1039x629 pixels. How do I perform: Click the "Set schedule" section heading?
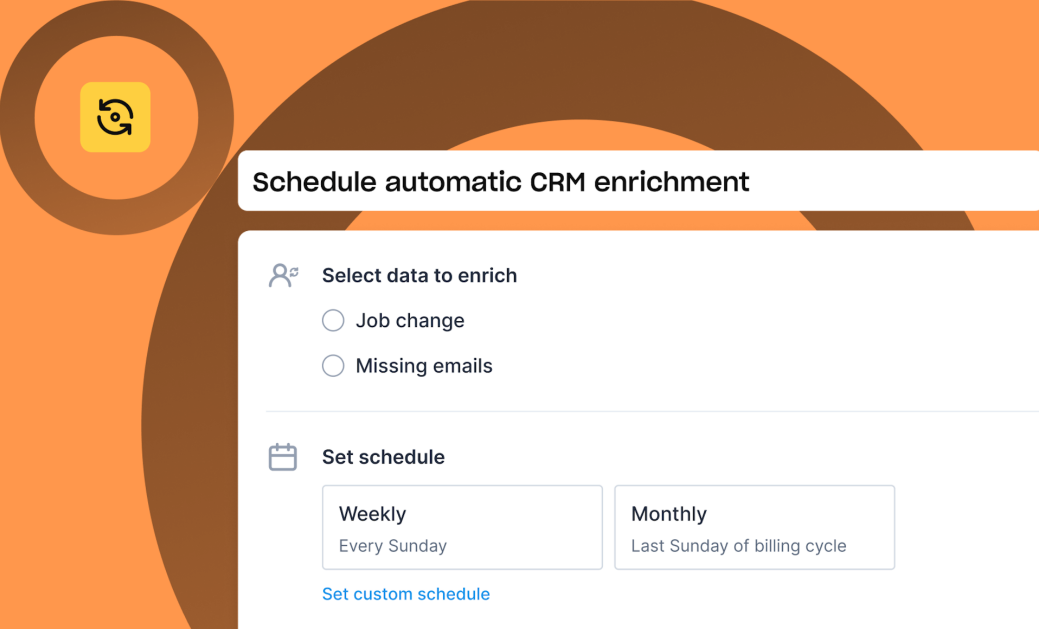pyautogui.click(x=383, y=457)
